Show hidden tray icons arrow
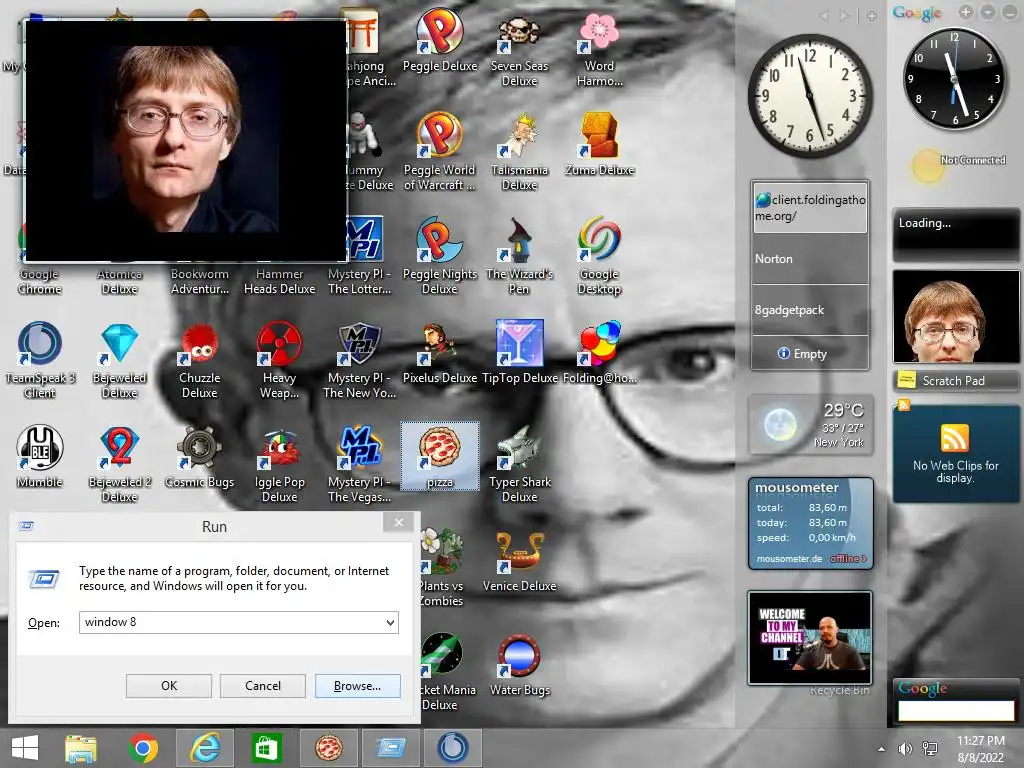1024x768 pixels. [881, 749]
